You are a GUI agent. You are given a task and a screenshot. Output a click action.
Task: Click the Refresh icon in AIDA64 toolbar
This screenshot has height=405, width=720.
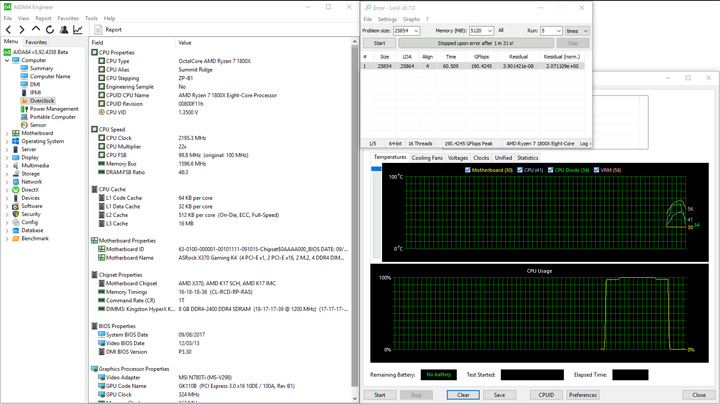click(x=50, y=30)
